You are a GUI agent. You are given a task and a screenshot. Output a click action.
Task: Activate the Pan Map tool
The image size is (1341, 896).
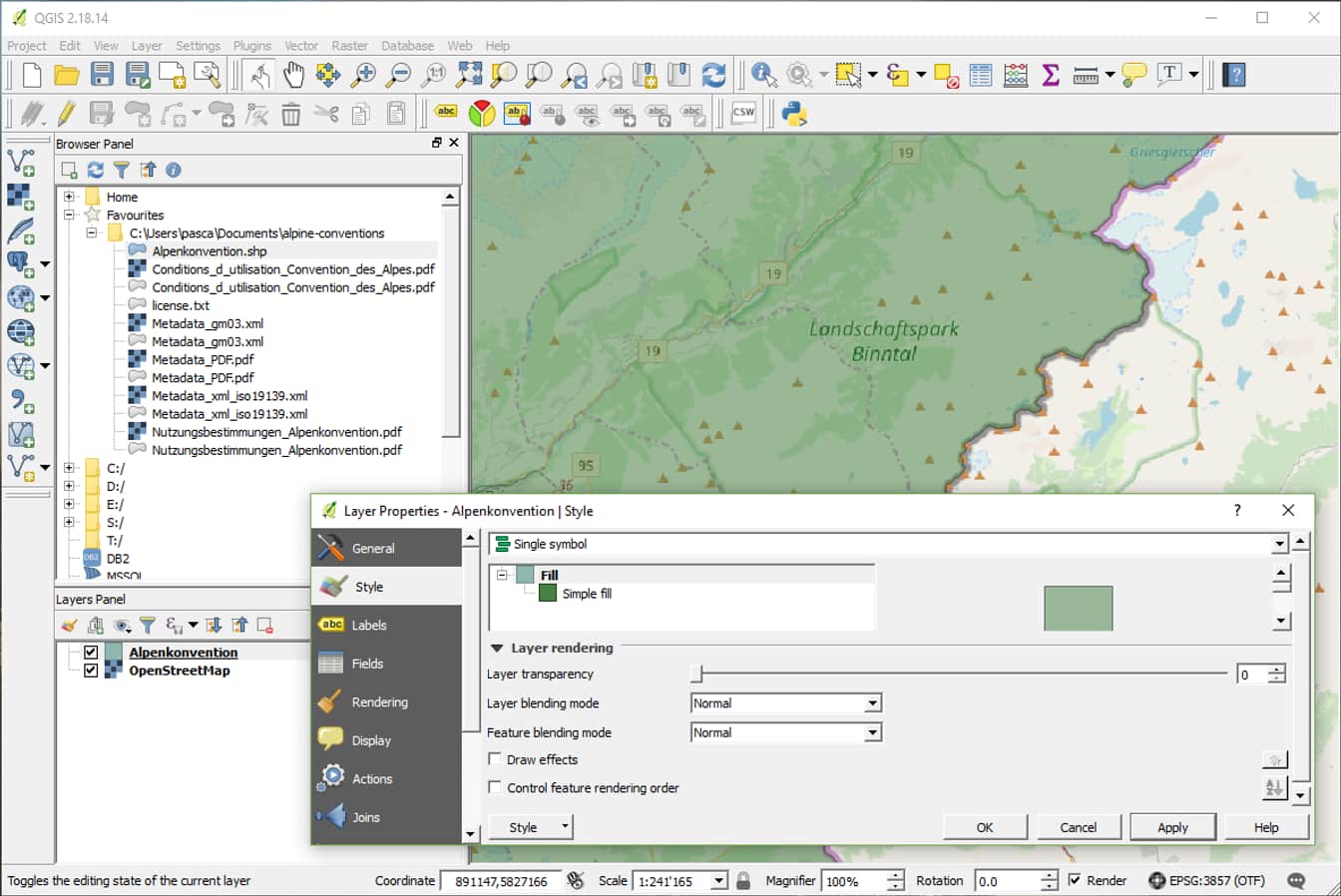click(294, 74)
